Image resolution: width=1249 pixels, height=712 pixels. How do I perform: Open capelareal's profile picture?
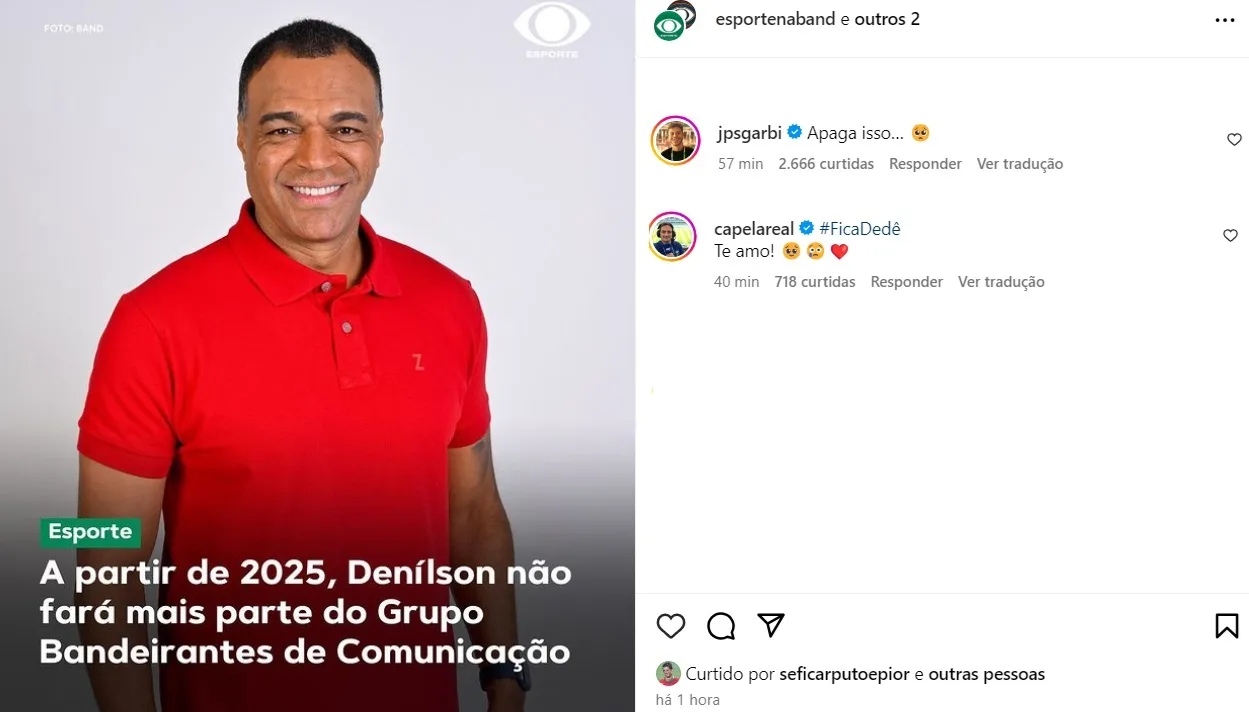[x=672, y=237]
